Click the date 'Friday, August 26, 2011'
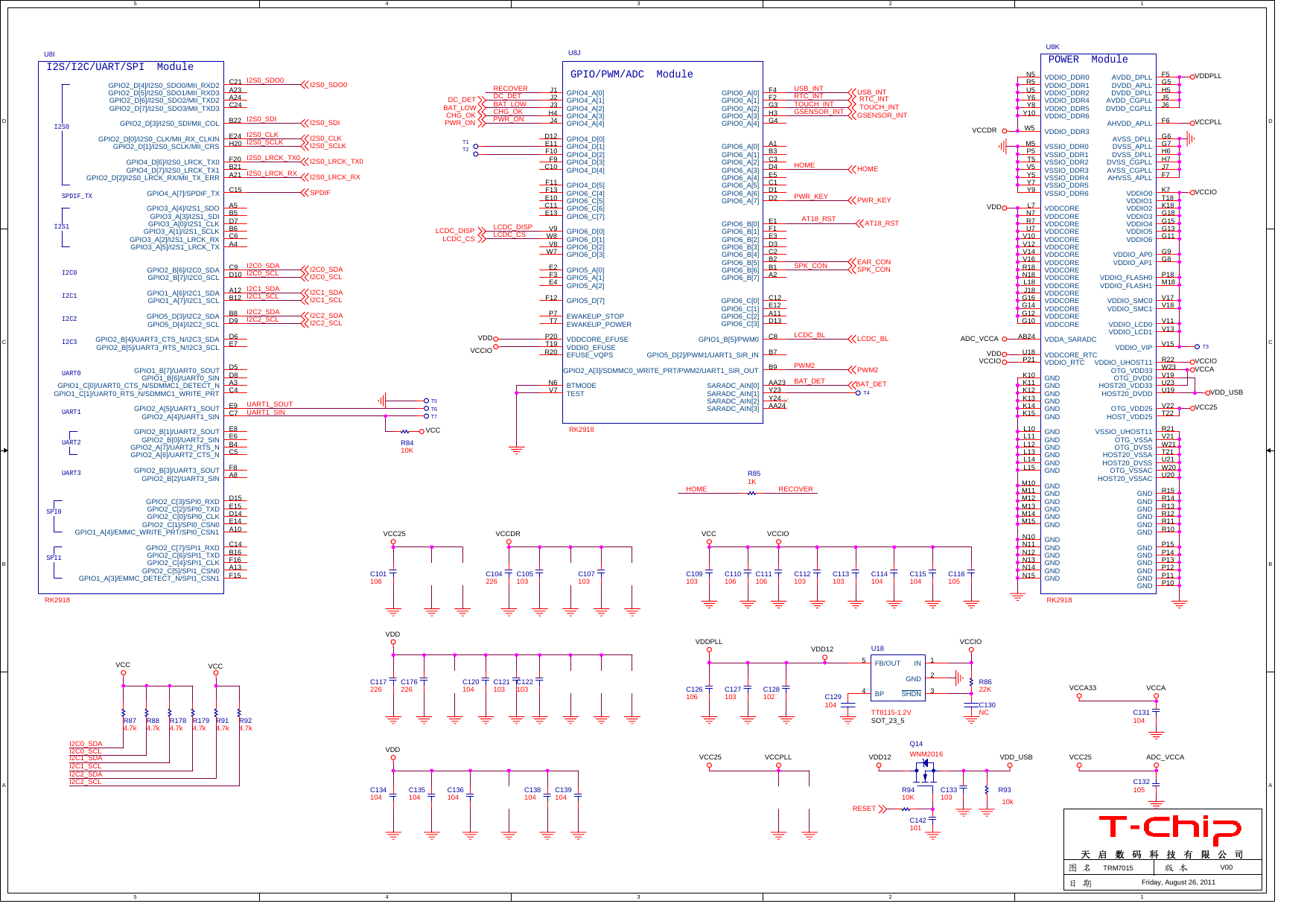1307x924 pixels. click(x=1178, y=882)
